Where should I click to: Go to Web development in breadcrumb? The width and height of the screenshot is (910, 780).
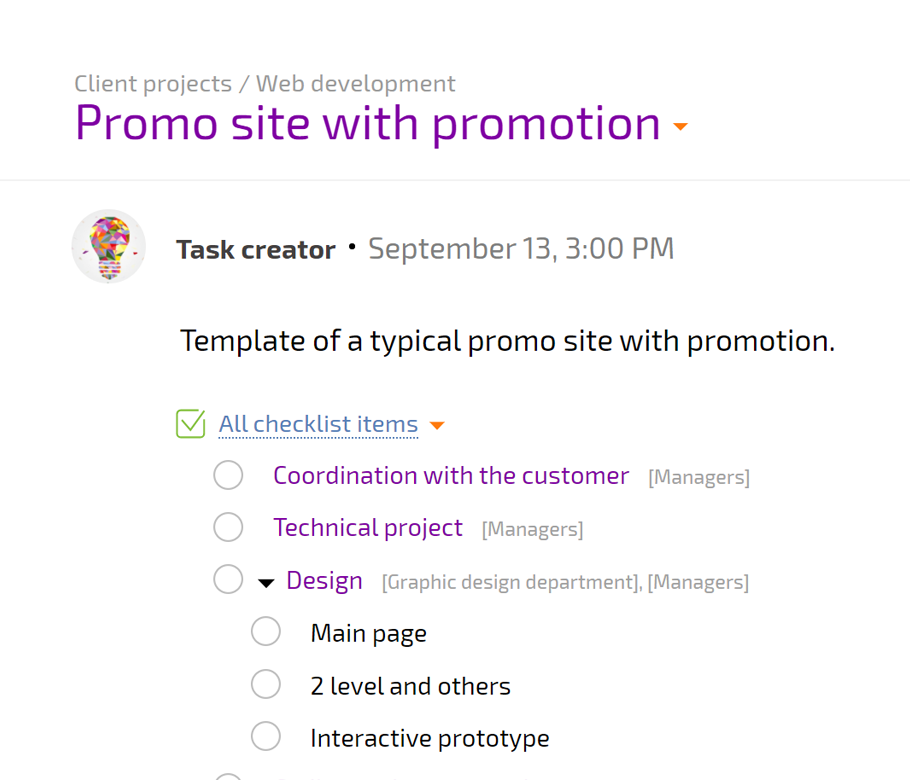[x=356, y=84]
